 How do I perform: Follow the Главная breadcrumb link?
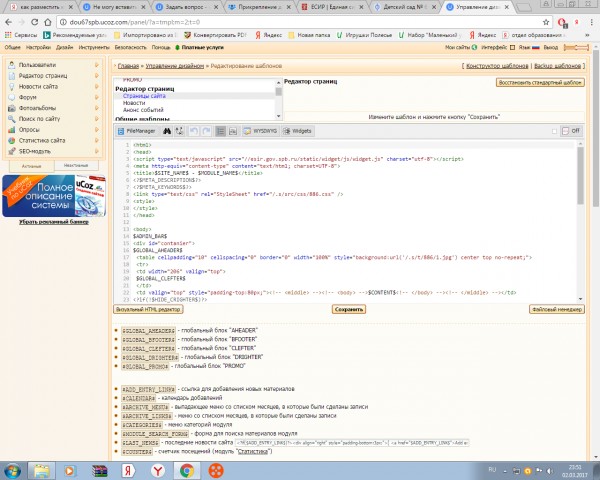[x=128, y=66]
